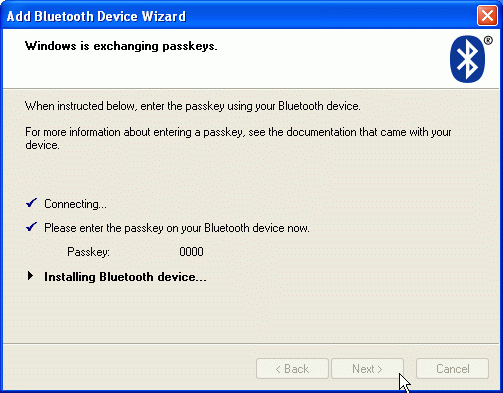
Task: Click the Back button
Action: click(292, 369)
